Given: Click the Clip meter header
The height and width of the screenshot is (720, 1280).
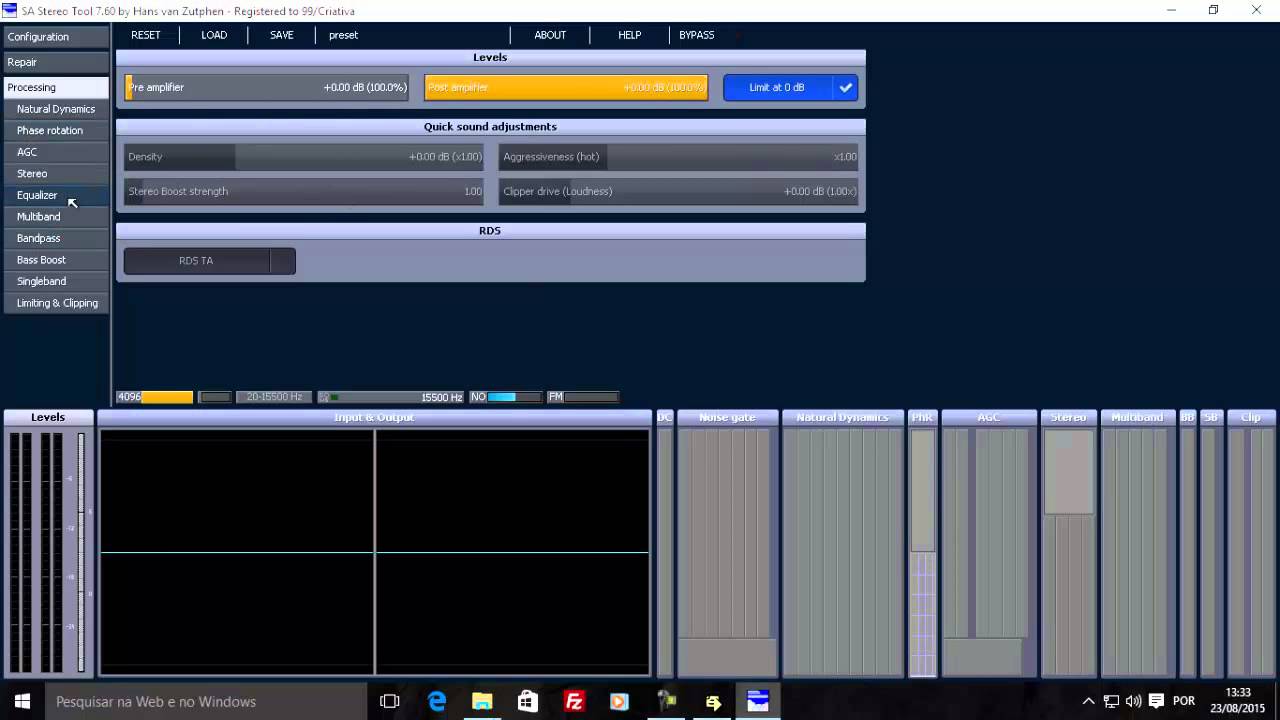Looking at the screenshot, I should [1251, 417].
